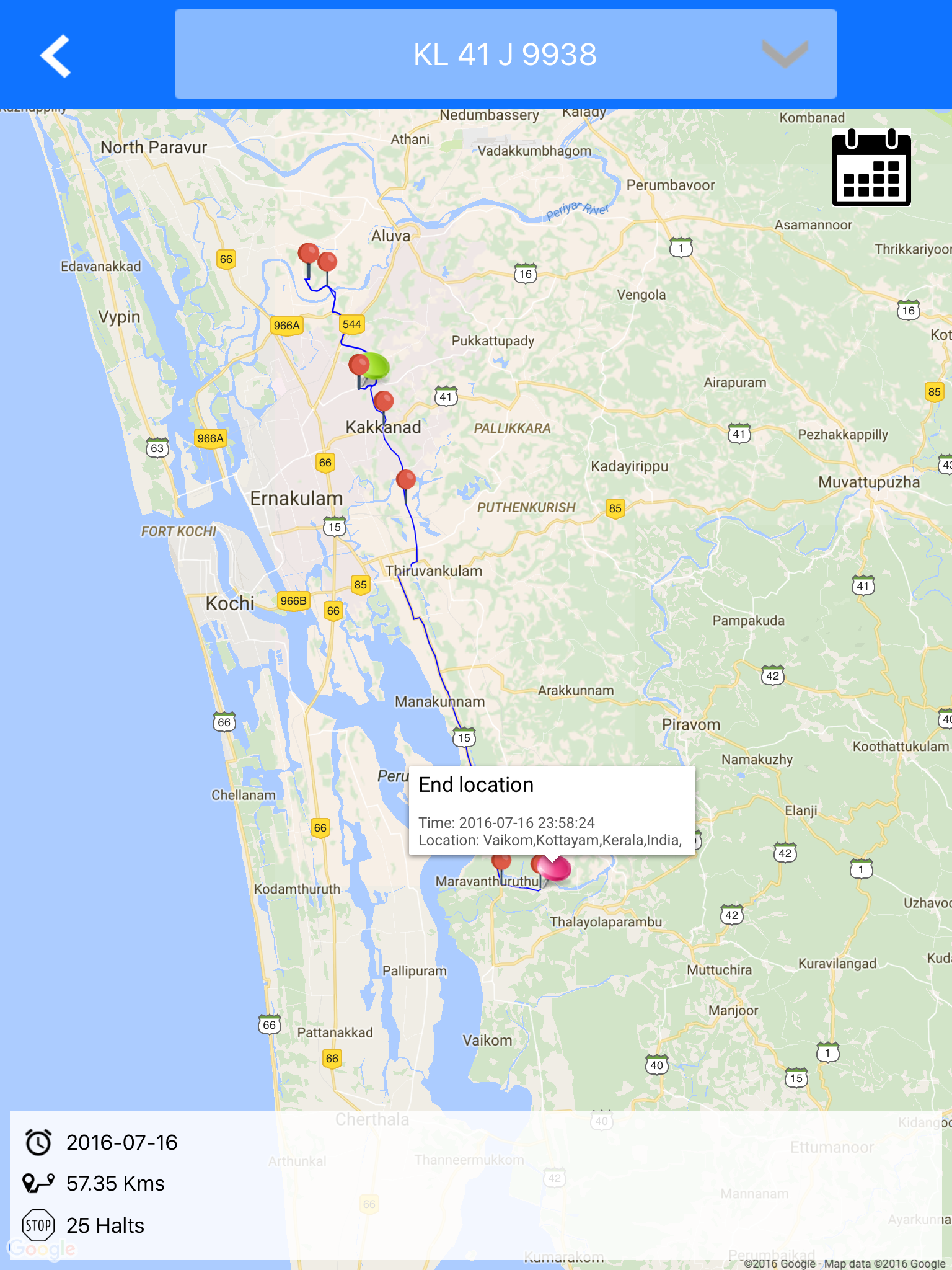Screen dimensions: 952x1270
Task: Click the Muvattupuzha map label
Action: [869, 482]
